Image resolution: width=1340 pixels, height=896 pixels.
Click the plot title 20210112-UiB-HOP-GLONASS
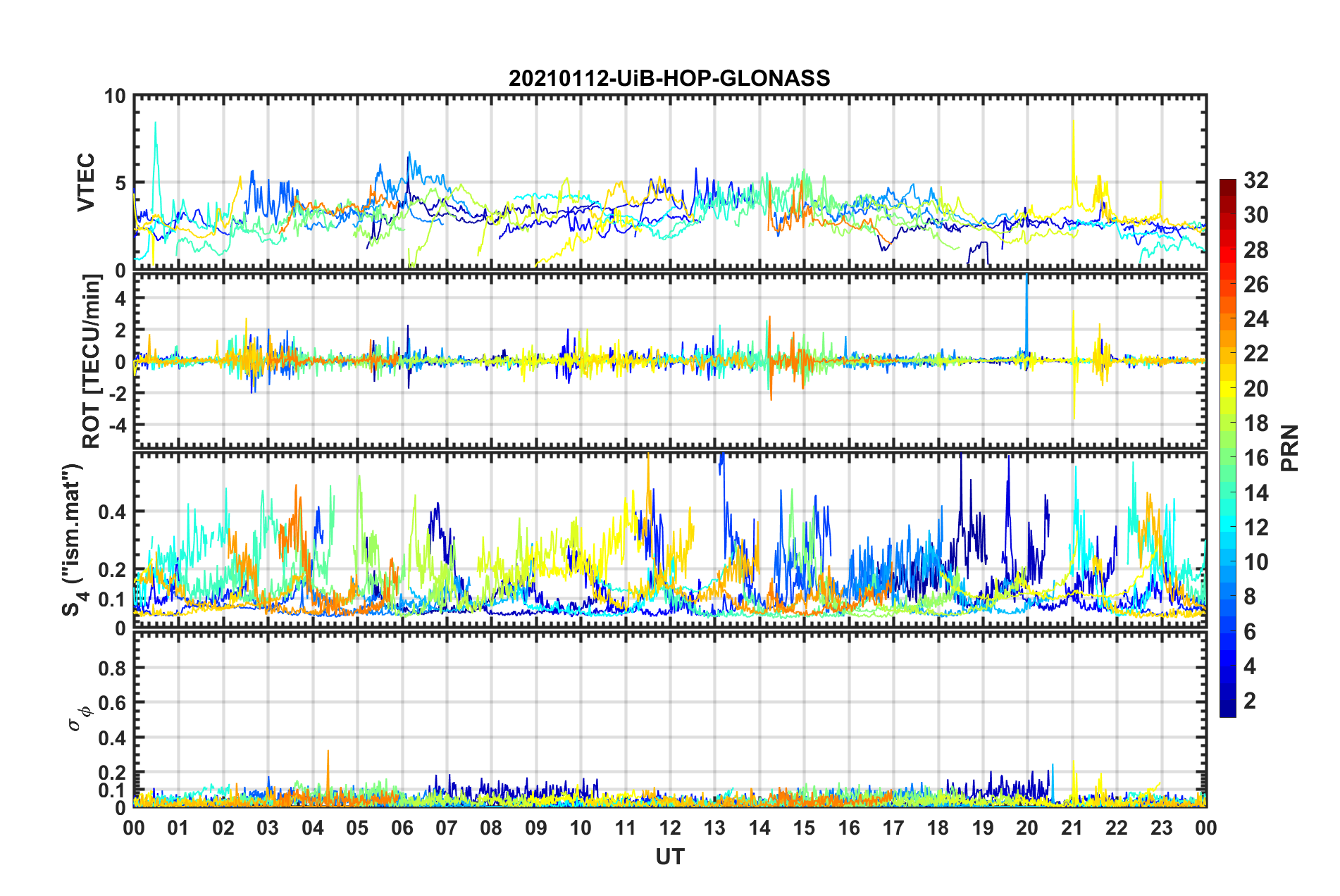[x=669, y=77]
